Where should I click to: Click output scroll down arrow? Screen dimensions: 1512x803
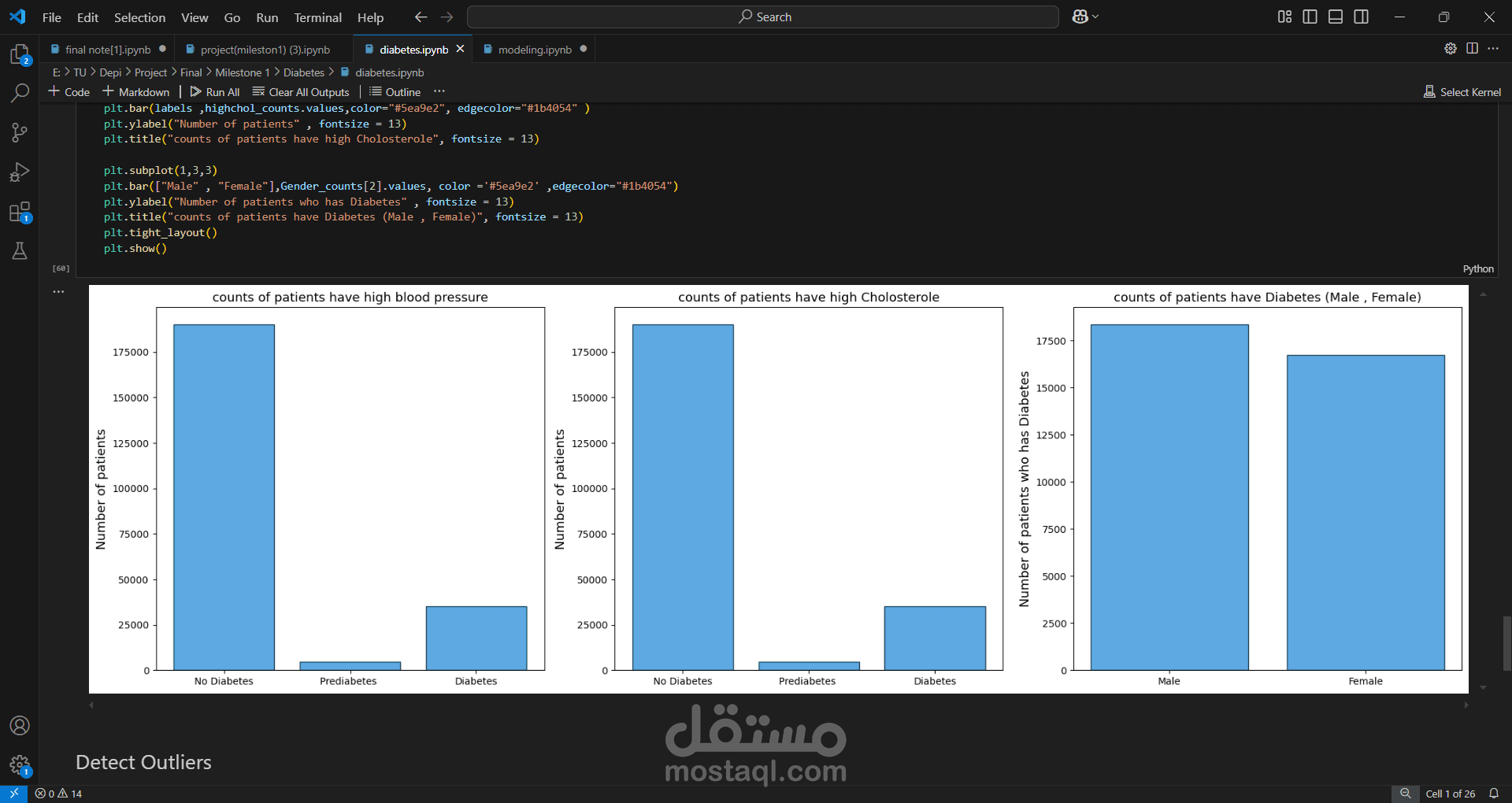tap(1483, 687)
